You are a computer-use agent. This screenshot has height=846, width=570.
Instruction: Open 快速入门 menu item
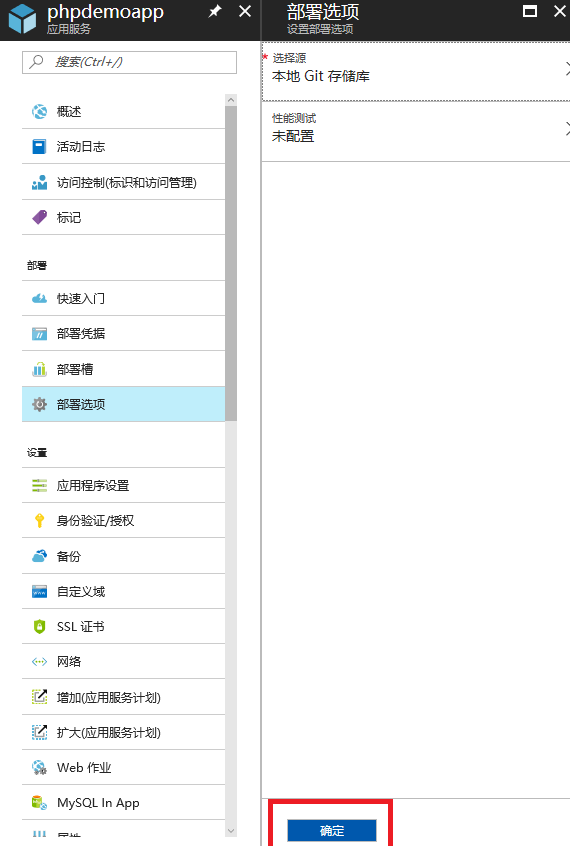coord(124,298)
